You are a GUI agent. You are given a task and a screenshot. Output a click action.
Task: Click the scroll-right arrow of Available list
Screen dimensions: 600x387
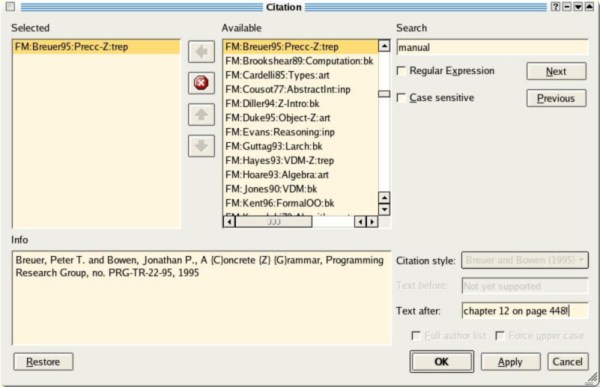tap(372, 222)
